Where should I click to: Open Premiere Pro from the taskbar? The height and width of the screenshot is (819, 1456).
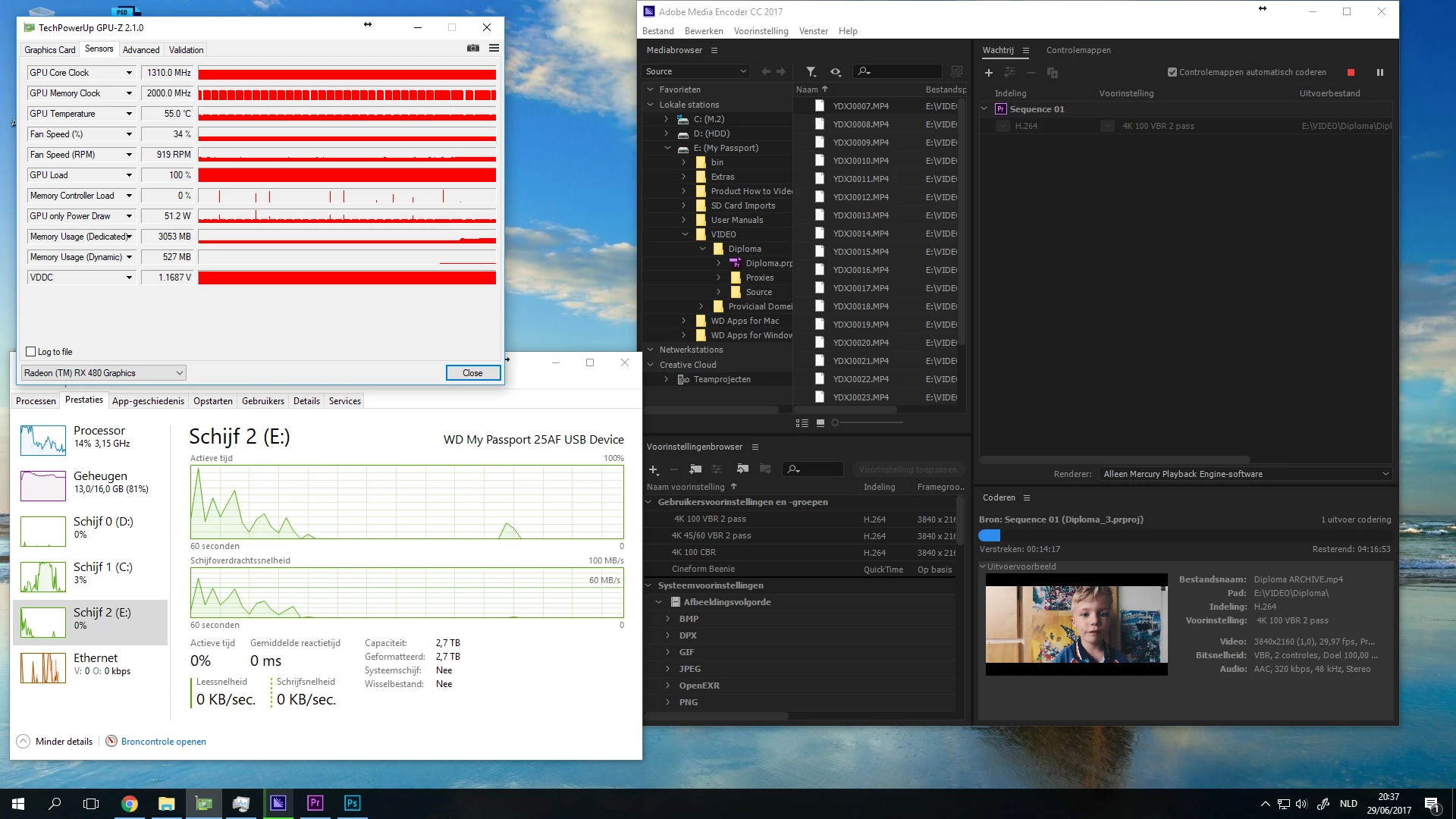pyautogui.click(x=315, y=803)
